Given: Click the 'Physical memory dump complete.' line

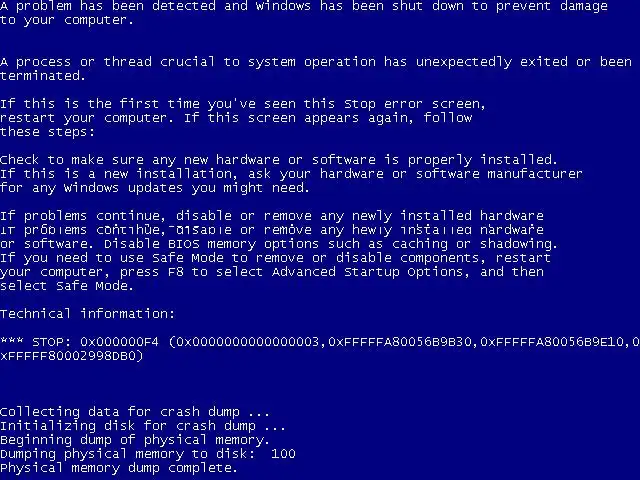Looking at the screenshot, I should 118,468.
